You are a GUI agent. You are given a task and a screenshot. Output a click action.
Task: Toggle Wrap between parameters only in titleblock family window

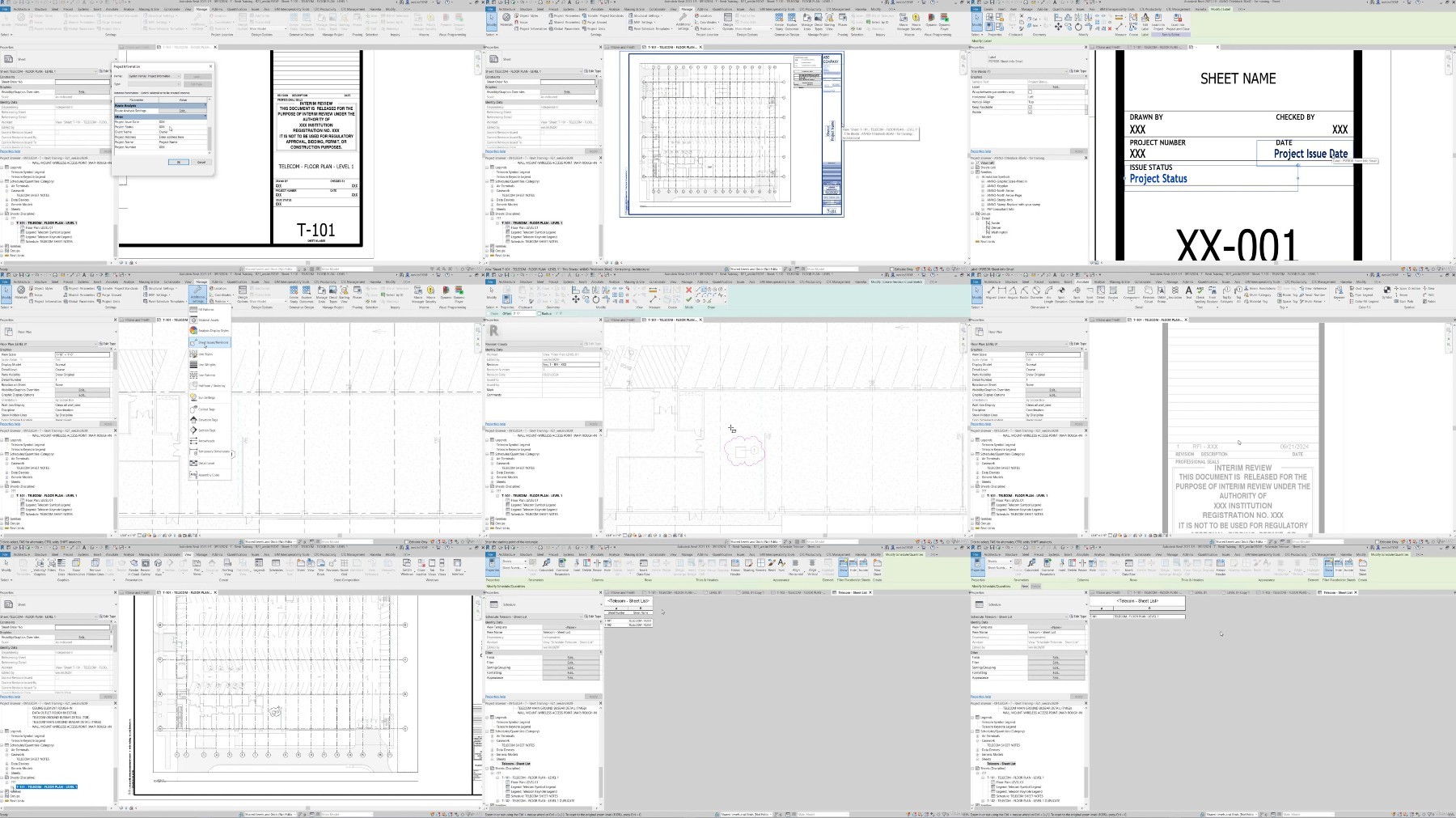point(1030,92)
